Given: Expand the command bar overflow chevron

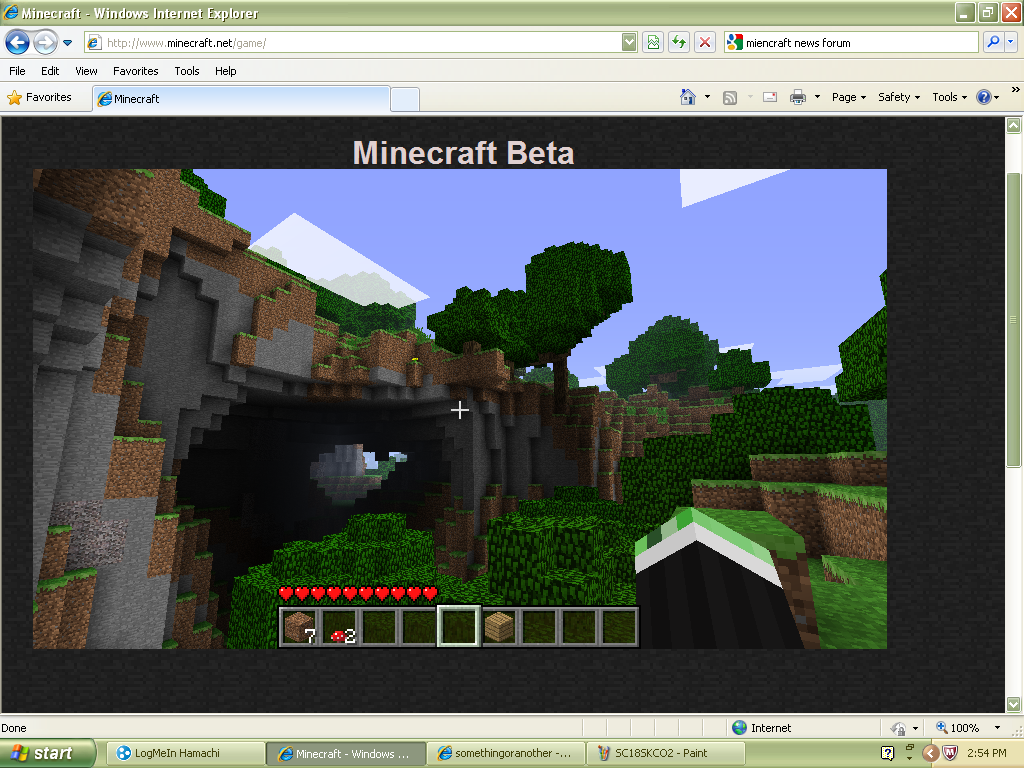Looking at the screenshot, I should pos(1016,89).
